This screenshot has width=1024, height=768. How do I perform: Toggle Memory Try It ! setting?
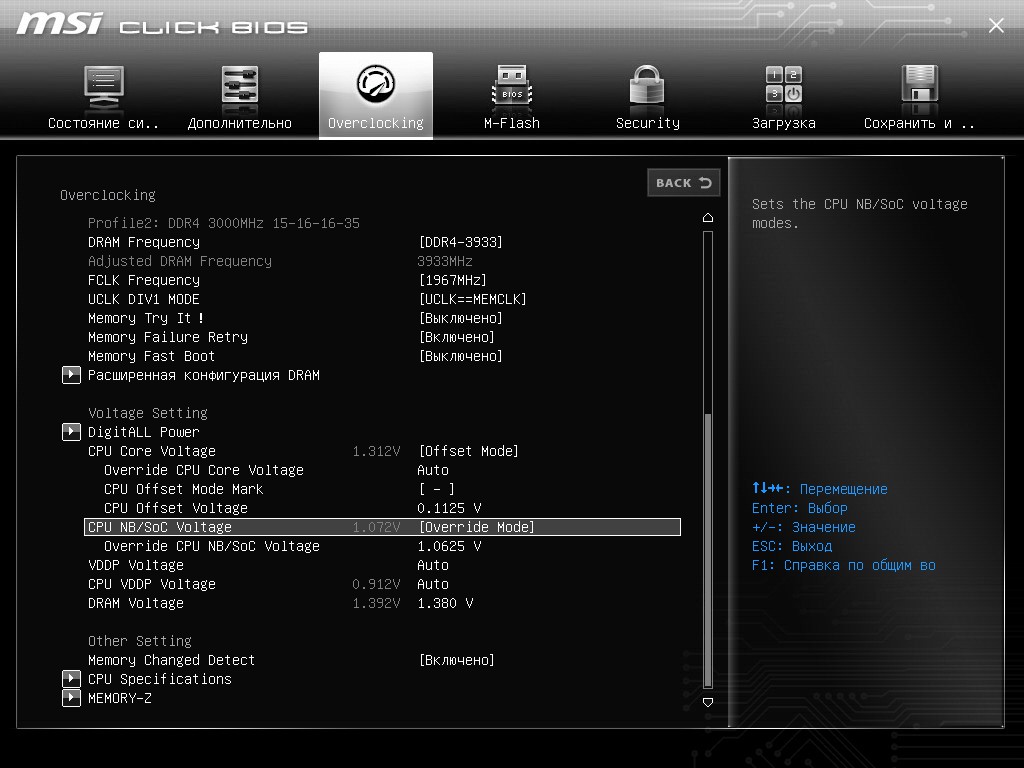460,318
